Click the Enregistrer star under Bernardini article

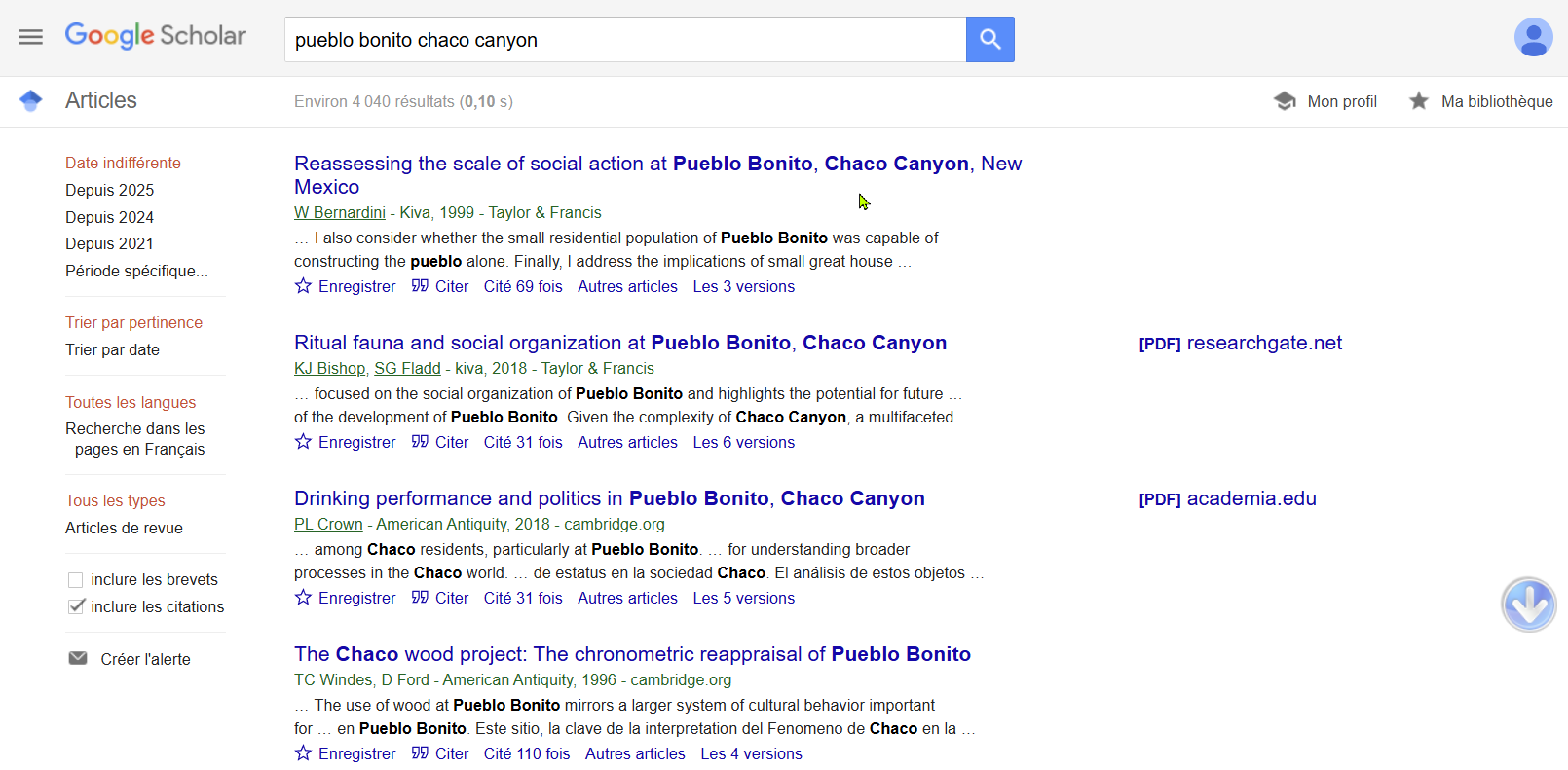[304, 286]
